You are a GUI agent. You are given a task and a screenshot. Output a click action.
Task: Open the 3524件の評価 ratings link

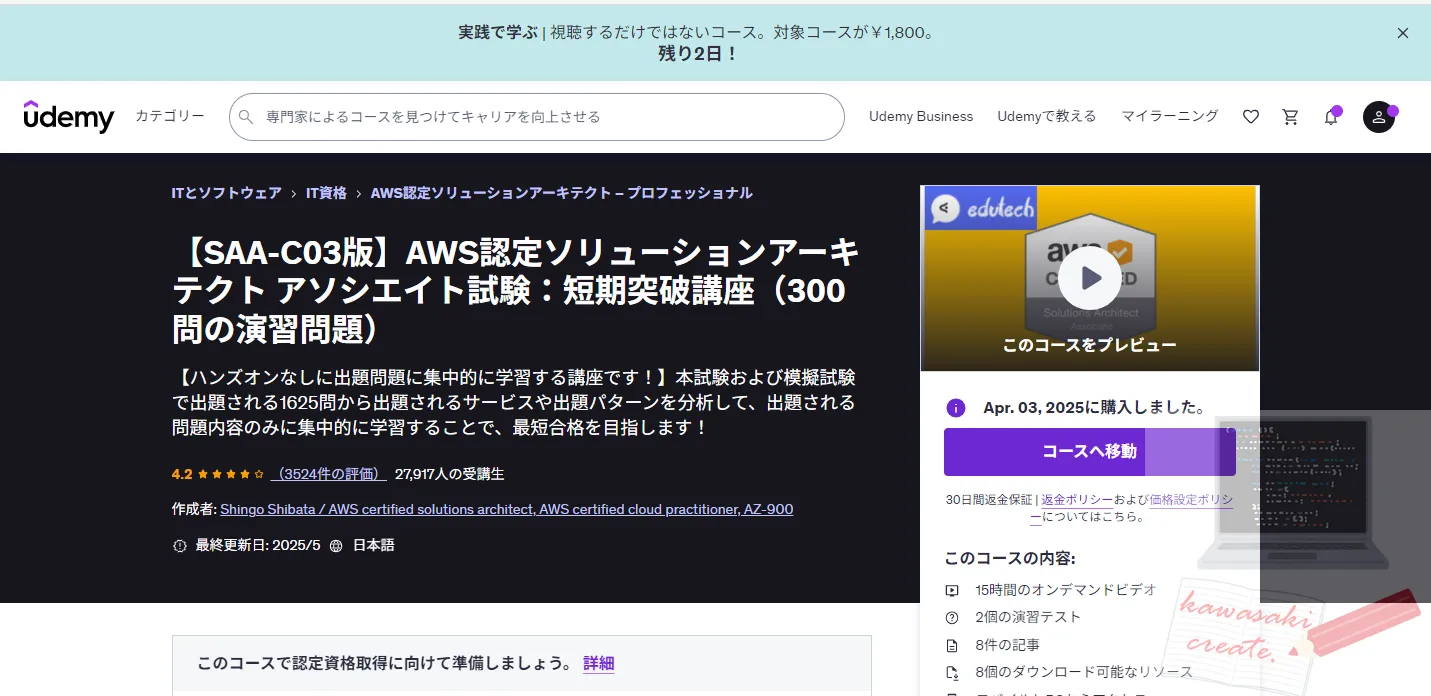click(327, 474)
